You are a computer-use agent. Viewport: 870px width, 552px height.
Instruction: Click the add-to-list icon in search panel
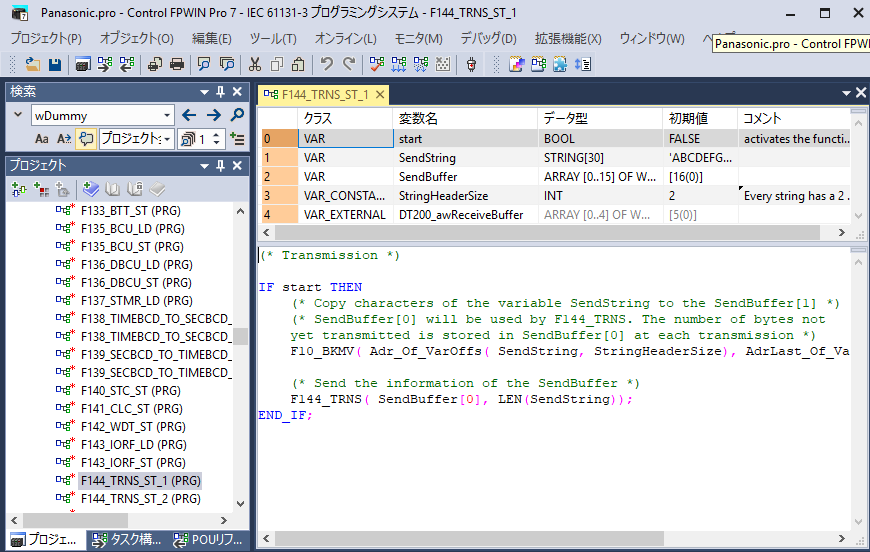[237, 139]
